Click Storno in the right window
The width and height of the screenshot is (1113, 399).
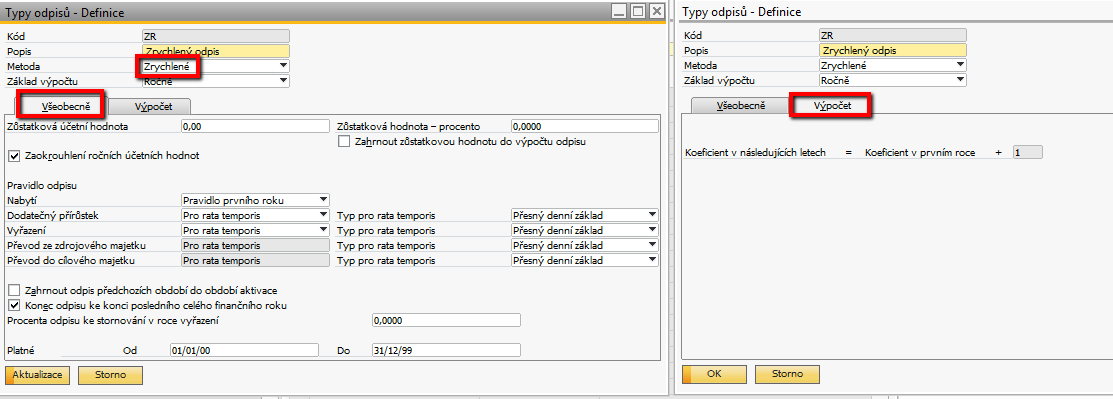tap(787, 374)
